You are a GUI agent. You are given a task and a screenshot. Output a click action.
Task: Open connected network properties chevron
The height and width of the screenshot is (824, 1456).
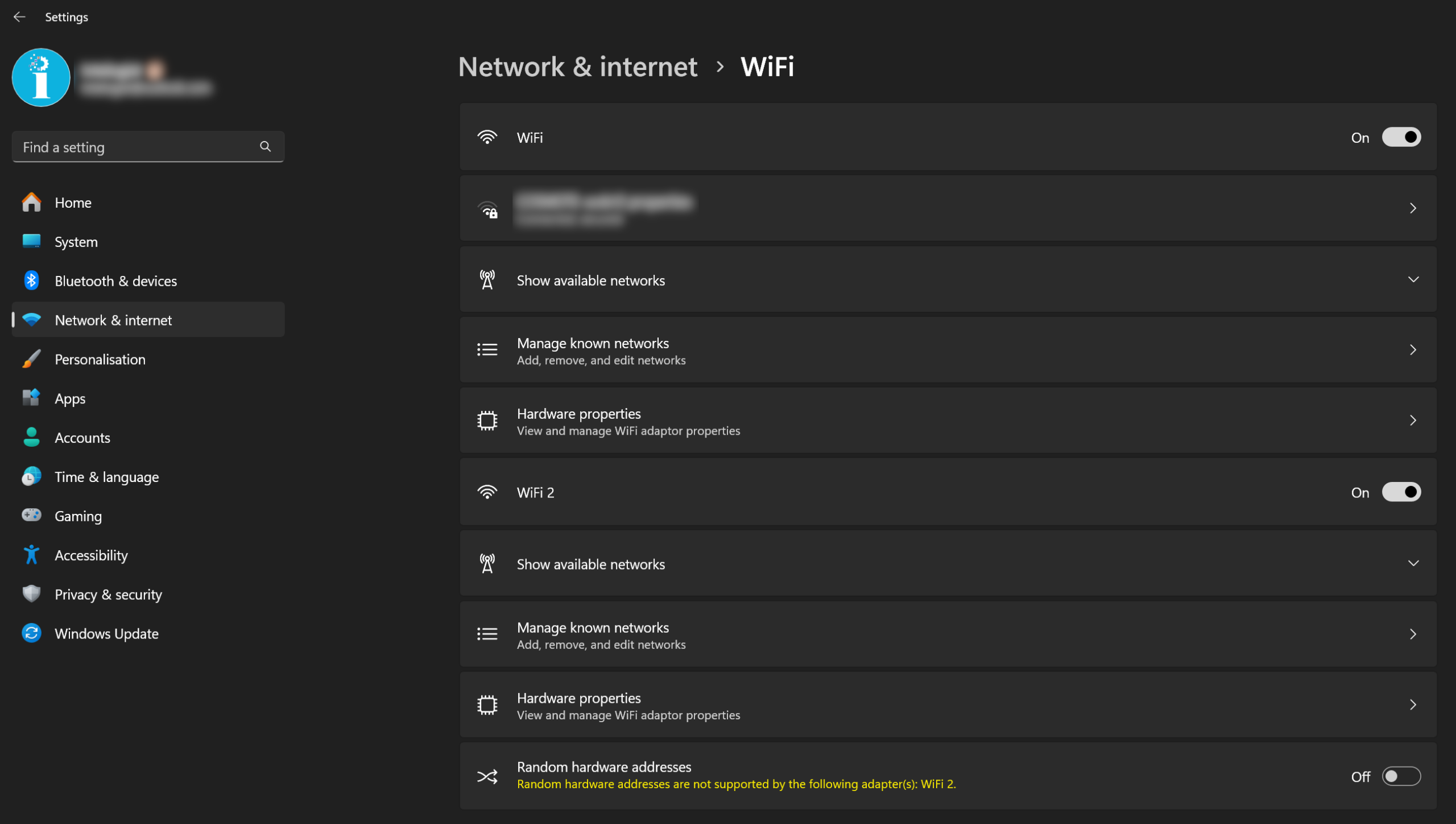click(x=1413, y=208)
